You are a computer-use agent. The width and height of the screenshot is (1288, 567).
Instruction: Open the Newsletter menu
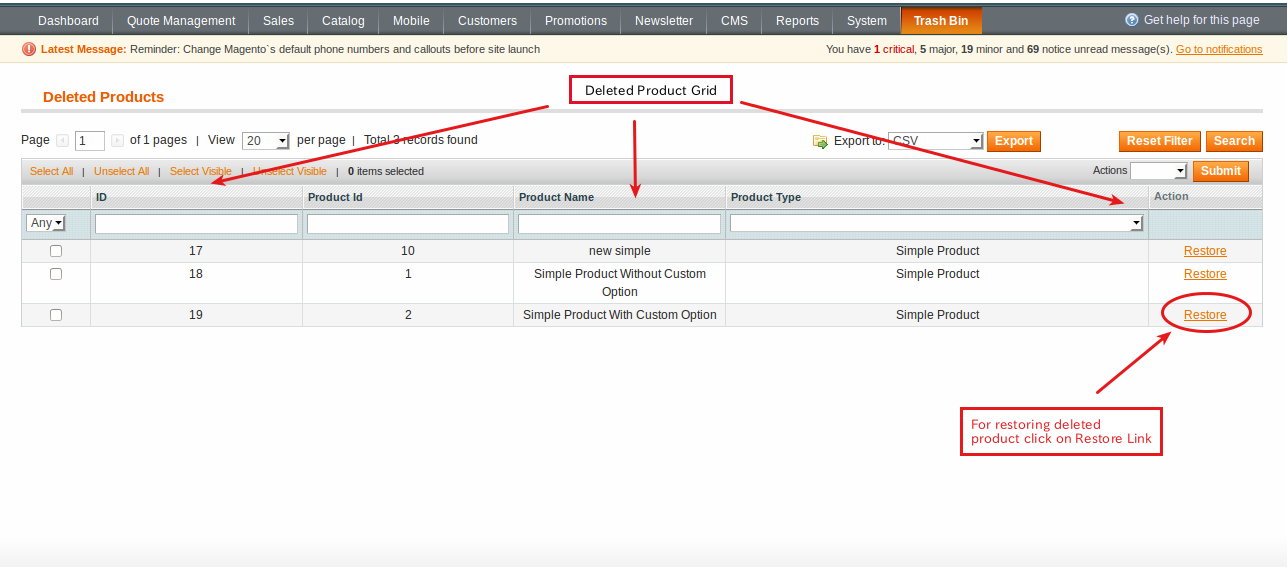664,21
